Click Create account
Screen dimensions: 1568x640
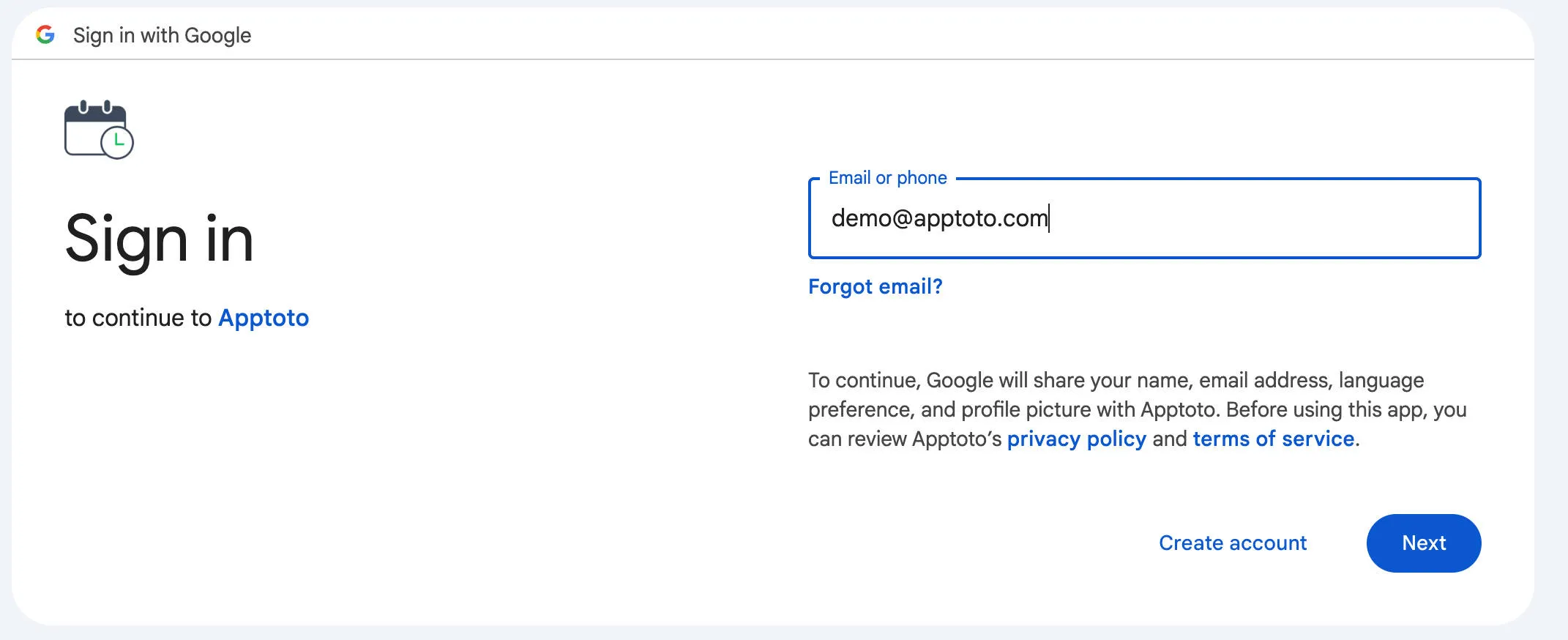coord(1233,543)
